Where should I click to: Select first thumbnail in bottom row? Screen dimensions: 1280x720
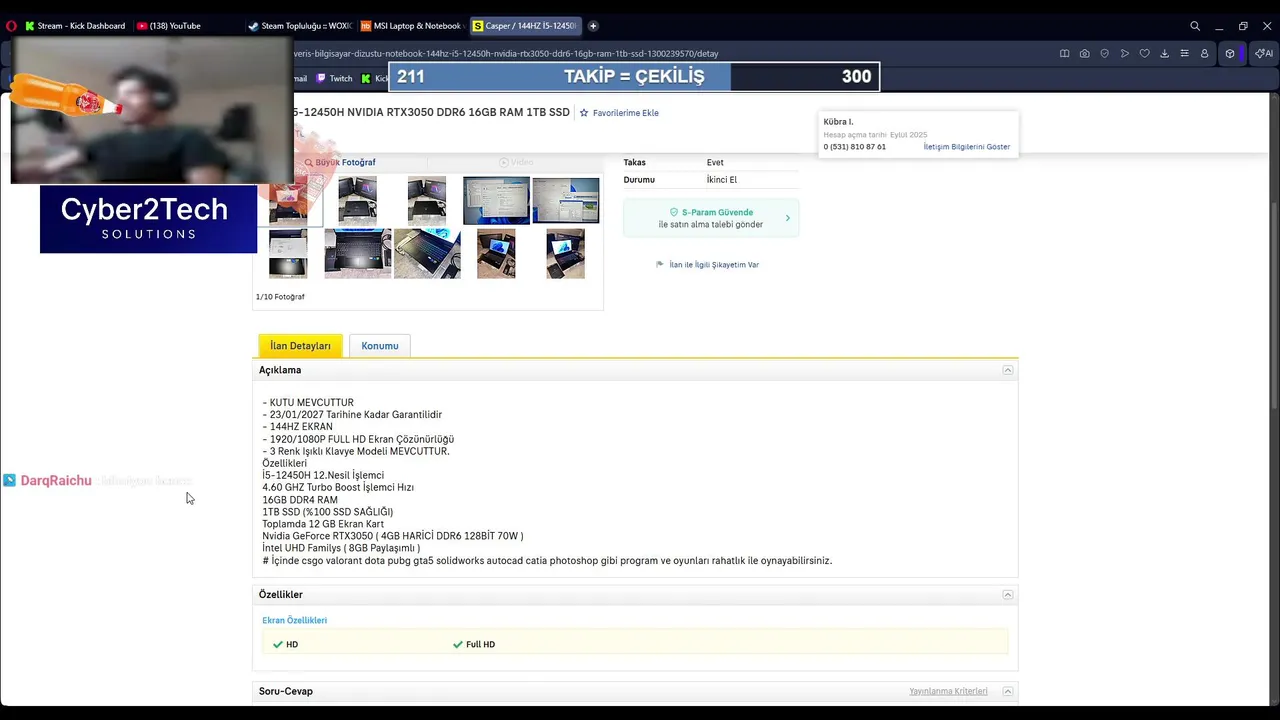(289, 253)
